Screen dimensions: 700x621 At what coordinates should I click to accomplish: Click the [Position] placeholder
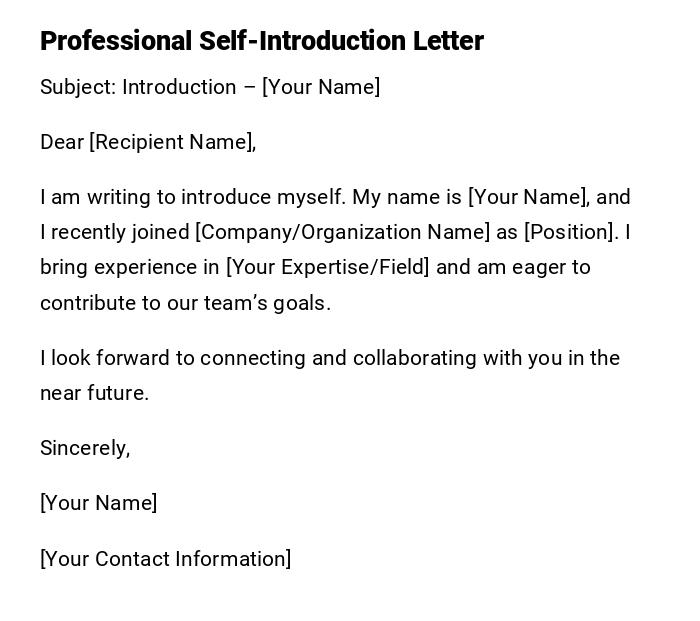pyautogui.click(x=571, y=232)
